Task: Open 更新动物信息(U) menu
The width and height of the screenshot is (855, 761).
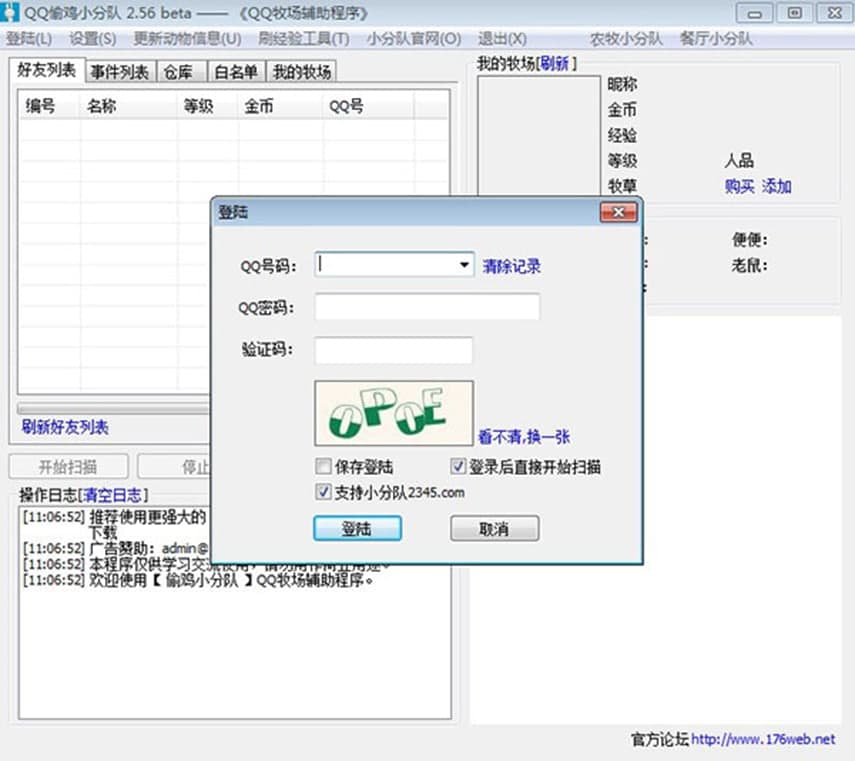Action: (187, 39)
